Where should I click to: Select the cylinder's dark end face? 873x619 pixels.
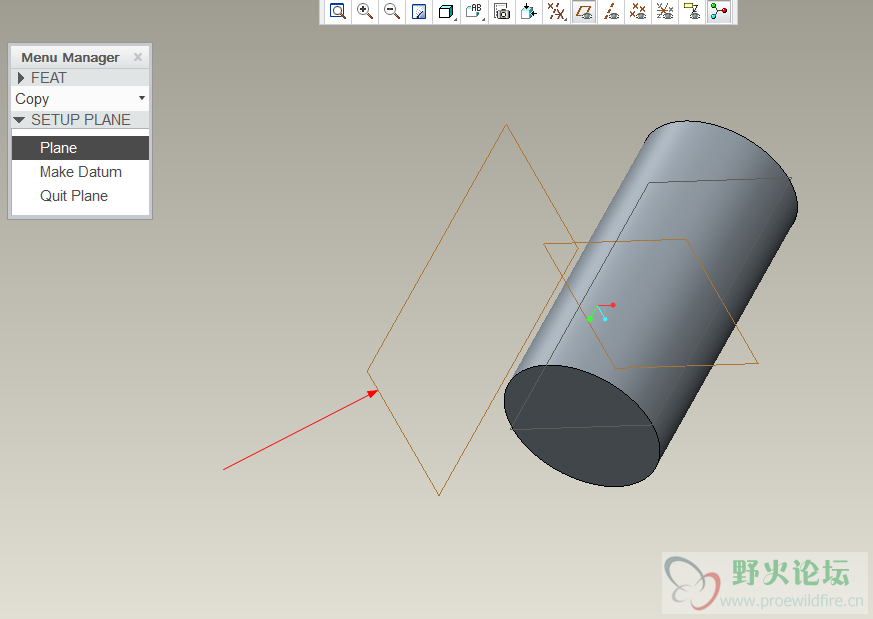582,425
